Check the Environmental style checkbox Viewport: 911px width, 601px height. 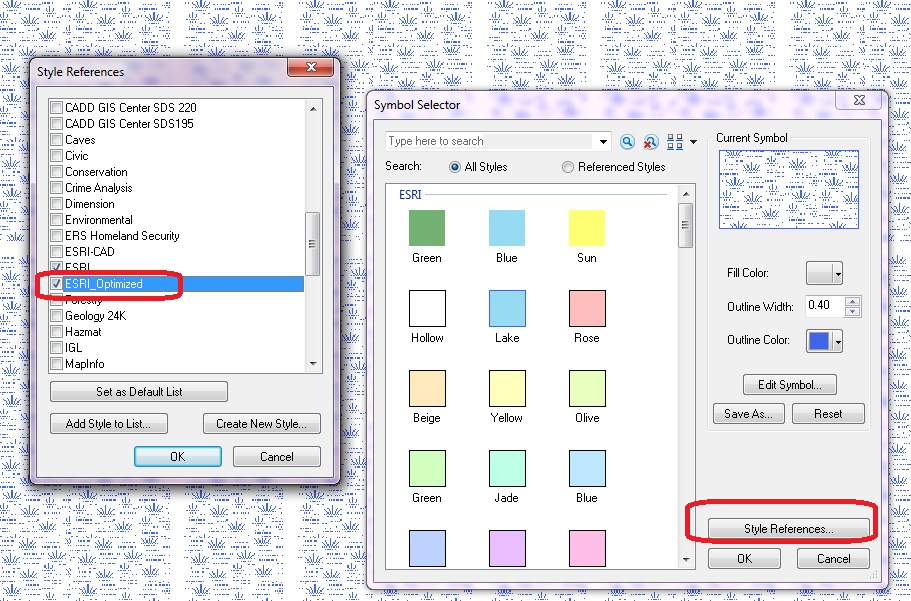[56, 220]
